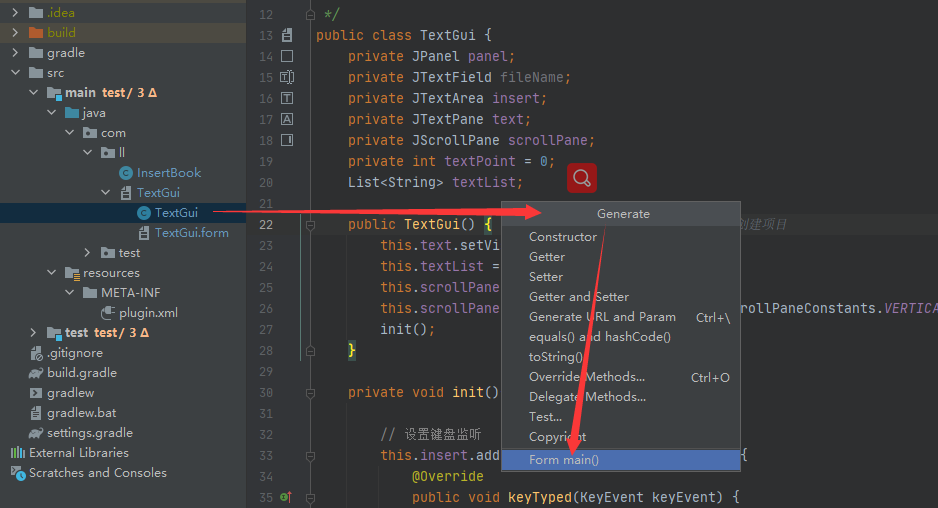Click the orange build folder icon
The width and height of the screenshot is (938, 508).
coord(36,32)
